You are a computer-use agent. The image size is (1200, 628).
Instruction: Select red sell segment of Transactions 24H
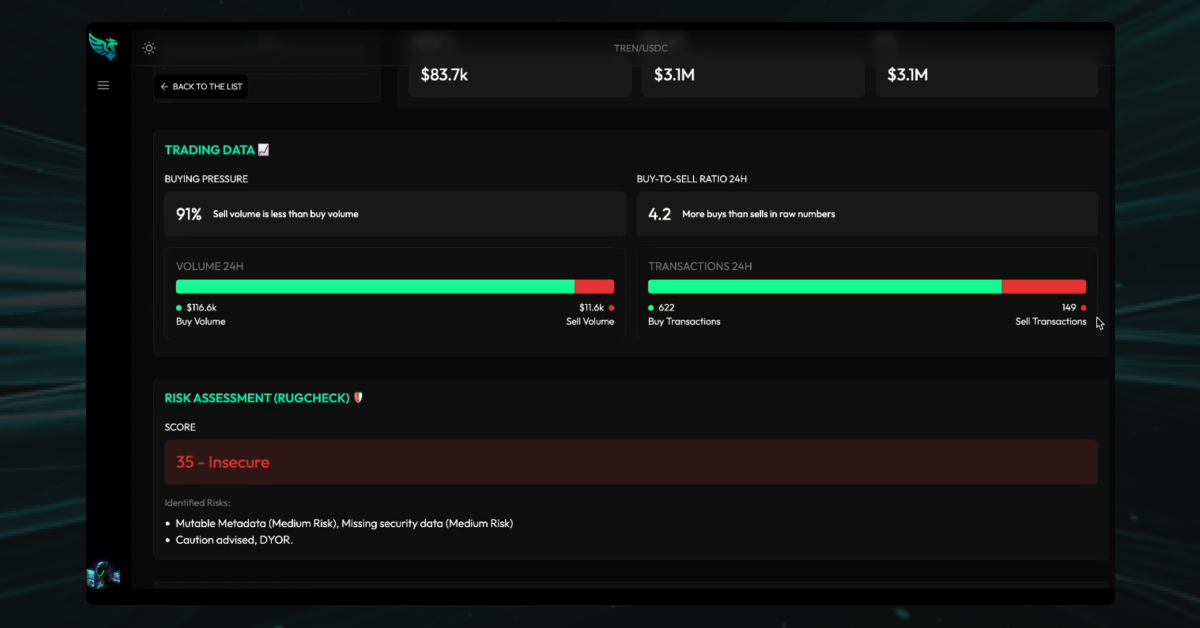coord(1044,287)
